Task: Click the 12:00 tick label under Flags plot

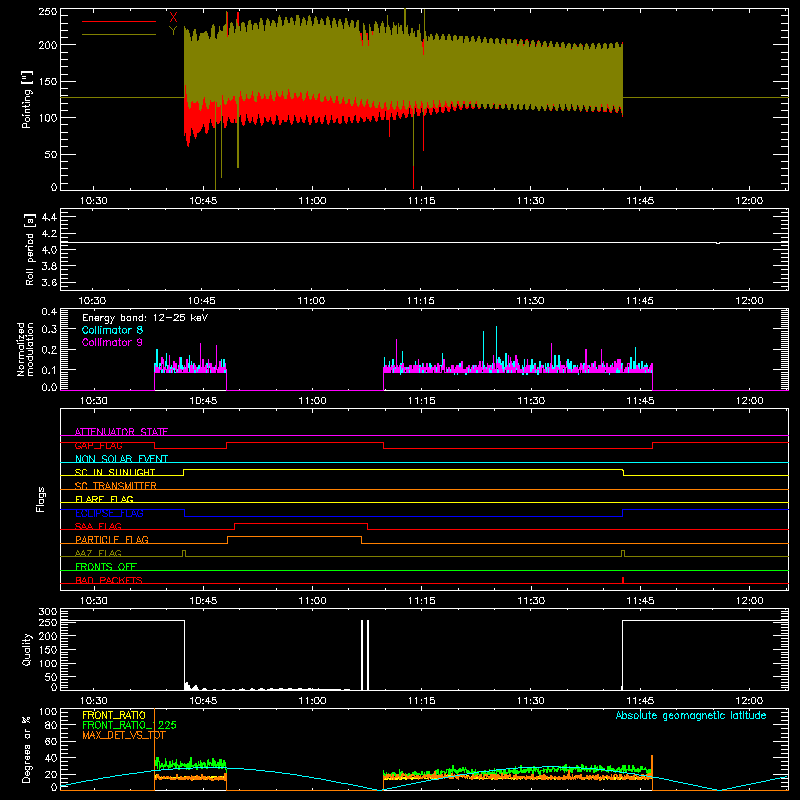Action: coord(749,601)
